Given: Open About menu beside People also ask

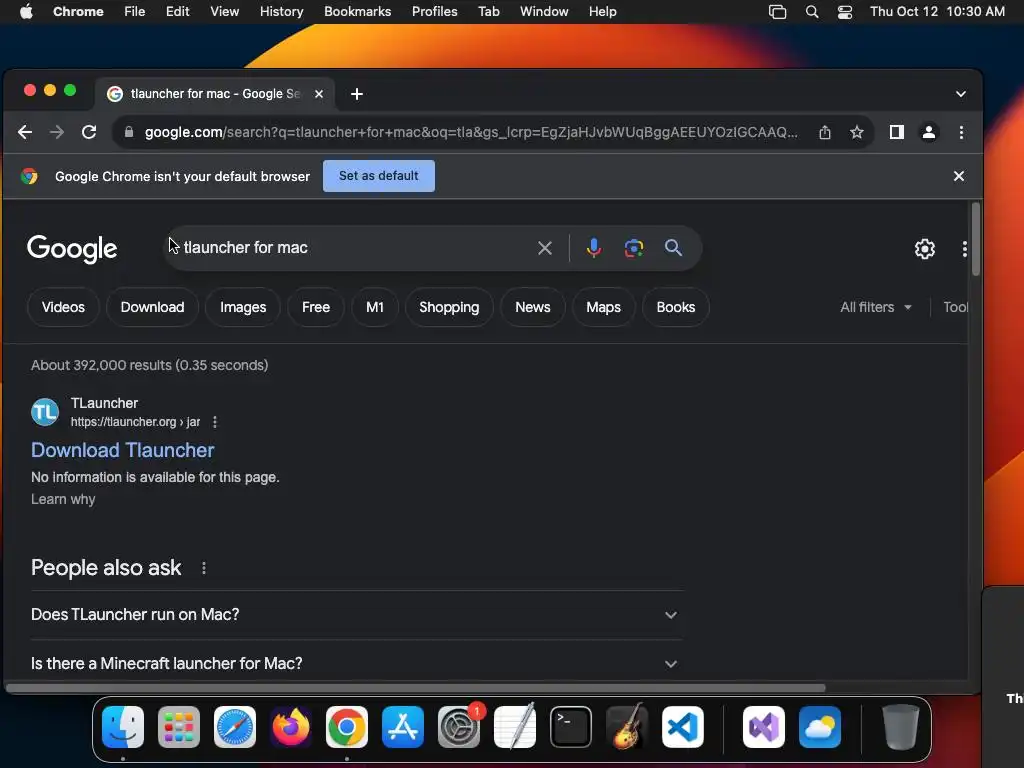Looking at the screenshot, I should tap(204, 568).
